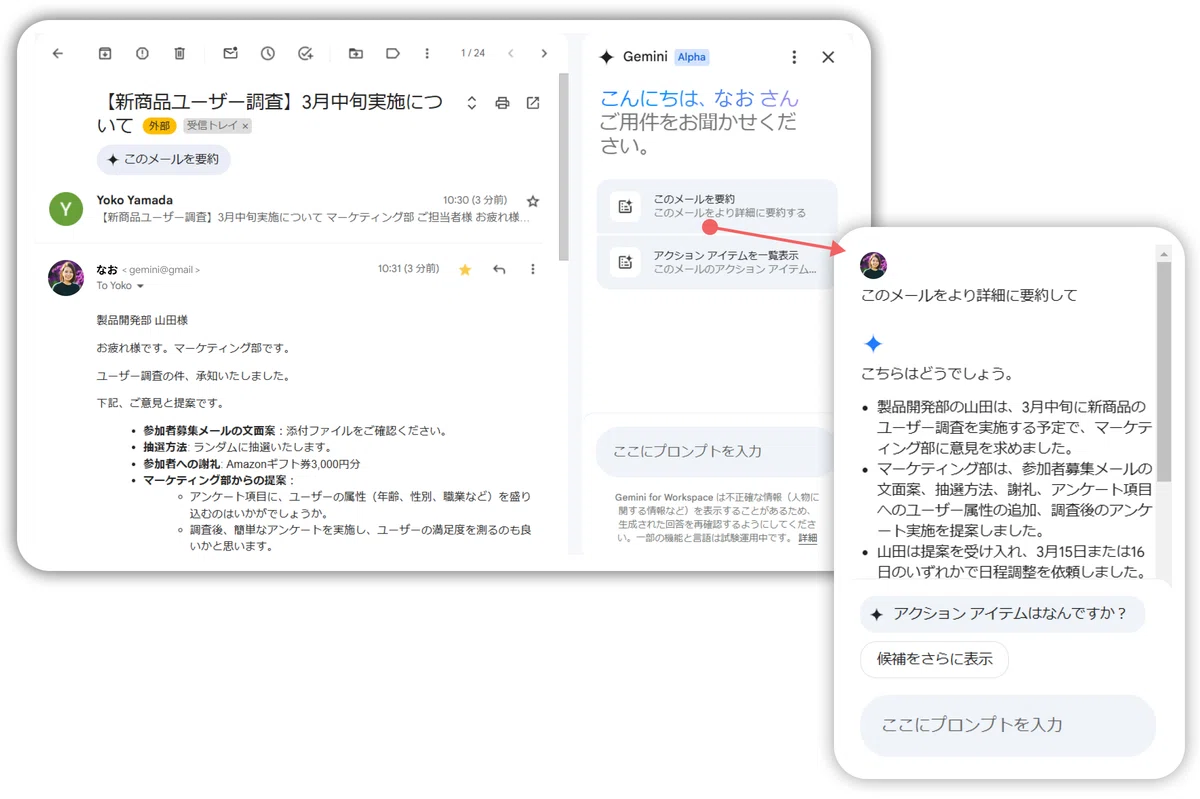Click the このメールを要約 chip under the subject
Image resolution: width=1200 pixels, height=799 pixels.
point(164,159)
